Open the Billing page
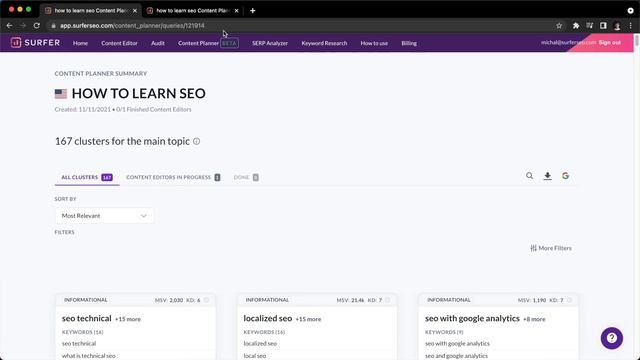640x360 pixels. [409, 43]
